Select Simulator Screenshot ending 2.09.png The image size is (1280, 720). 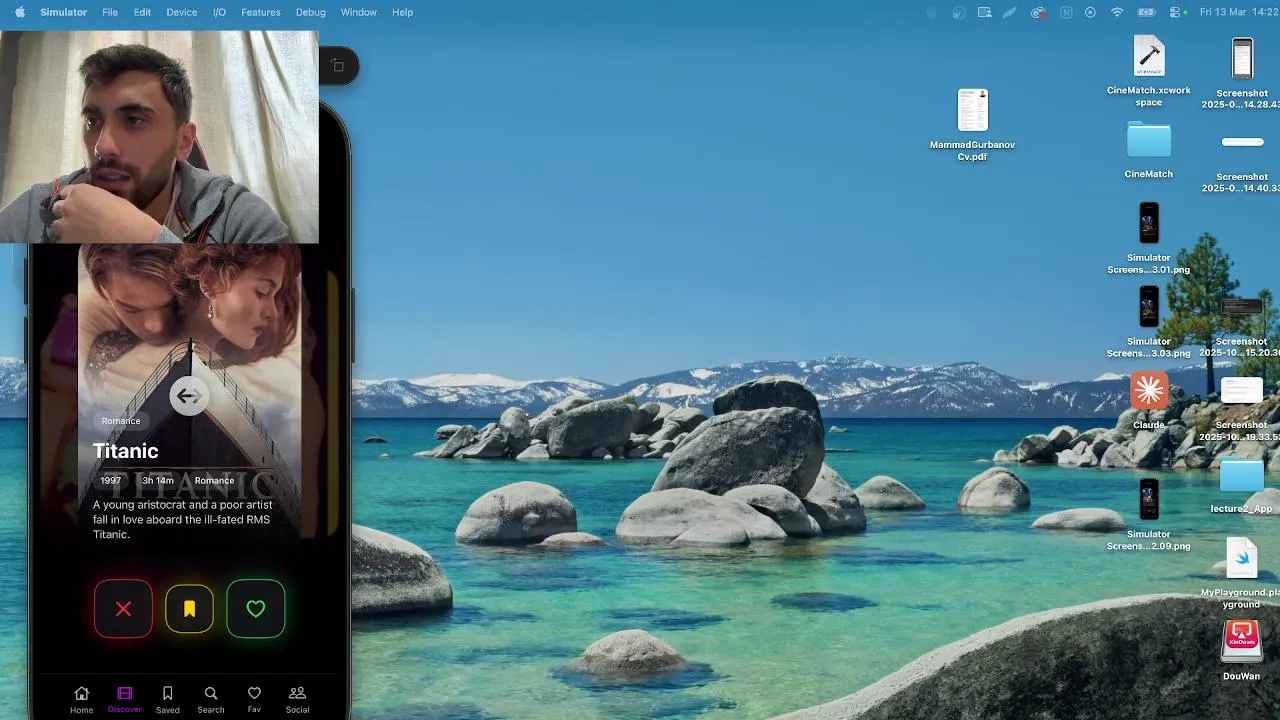1149,514
